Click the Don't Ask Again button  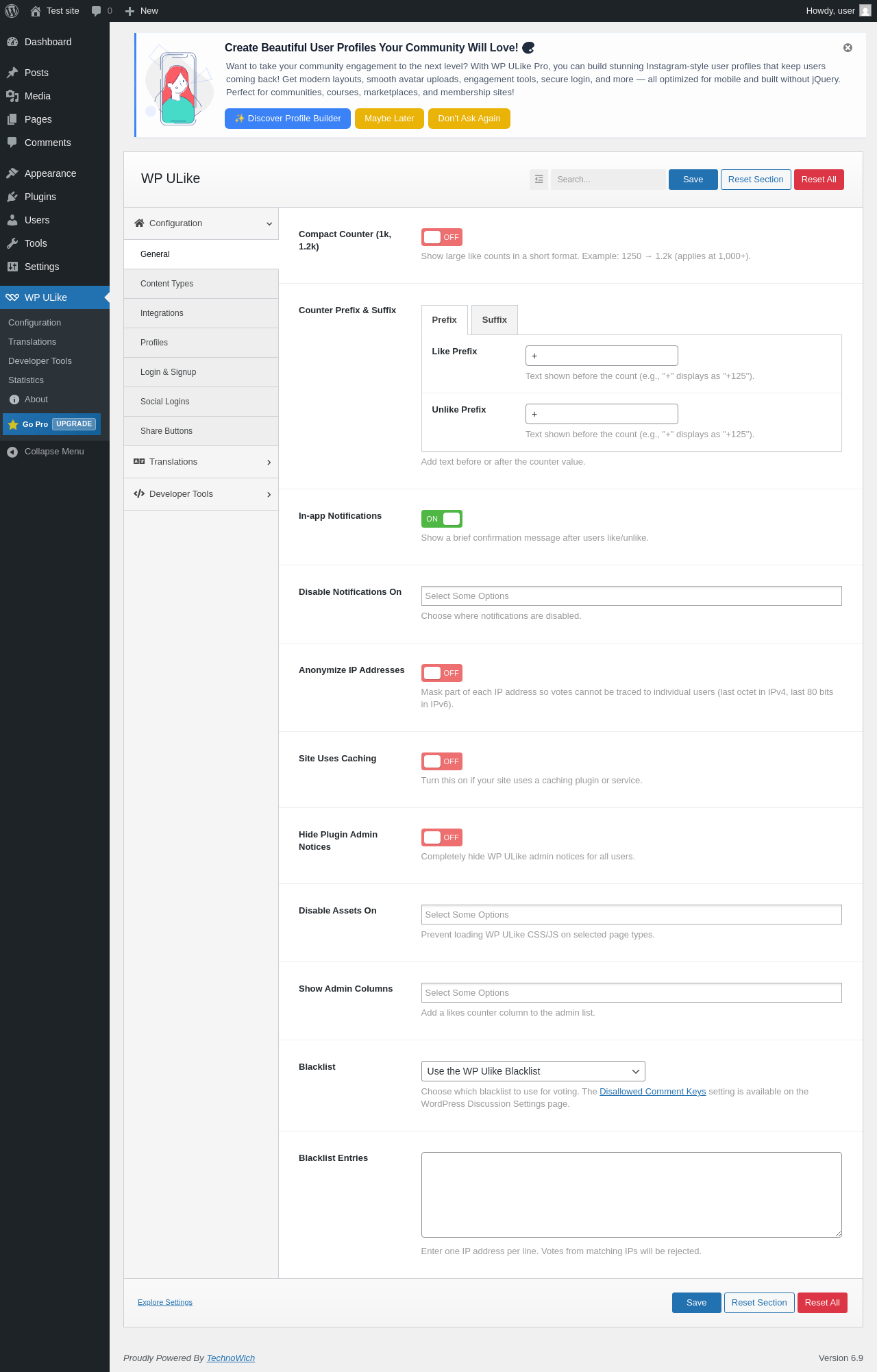[x=469, y=119]
